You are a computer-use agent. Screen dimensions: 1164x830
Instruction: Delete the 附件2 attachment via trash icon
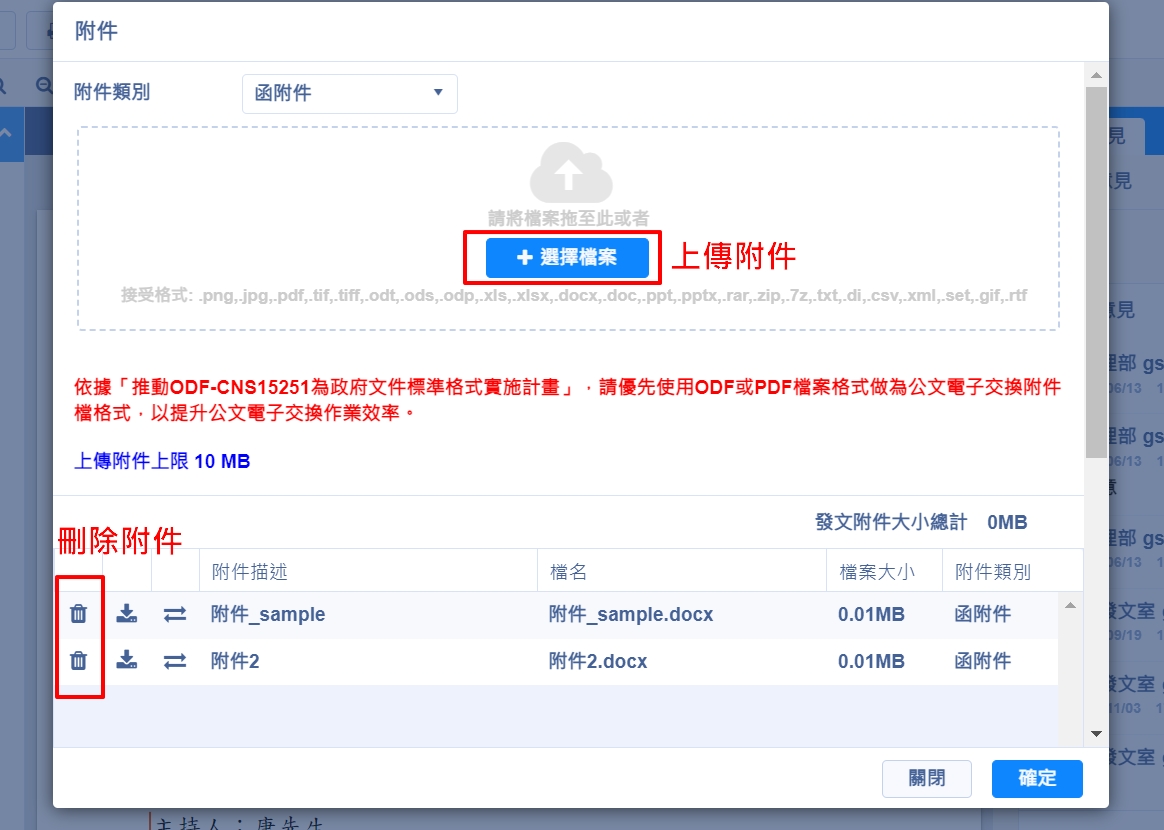click(x=79, y=660)
